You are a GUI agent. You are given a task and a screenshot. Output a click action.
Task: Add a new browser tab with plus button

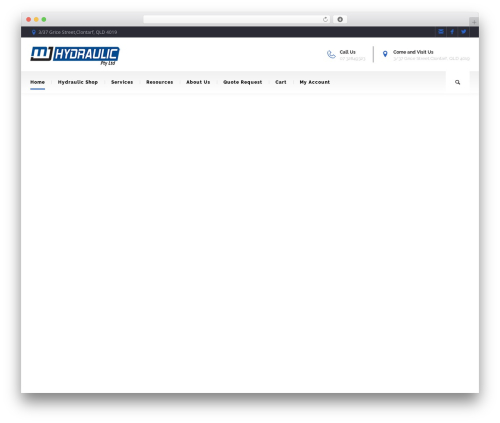[x=474, y=22]
